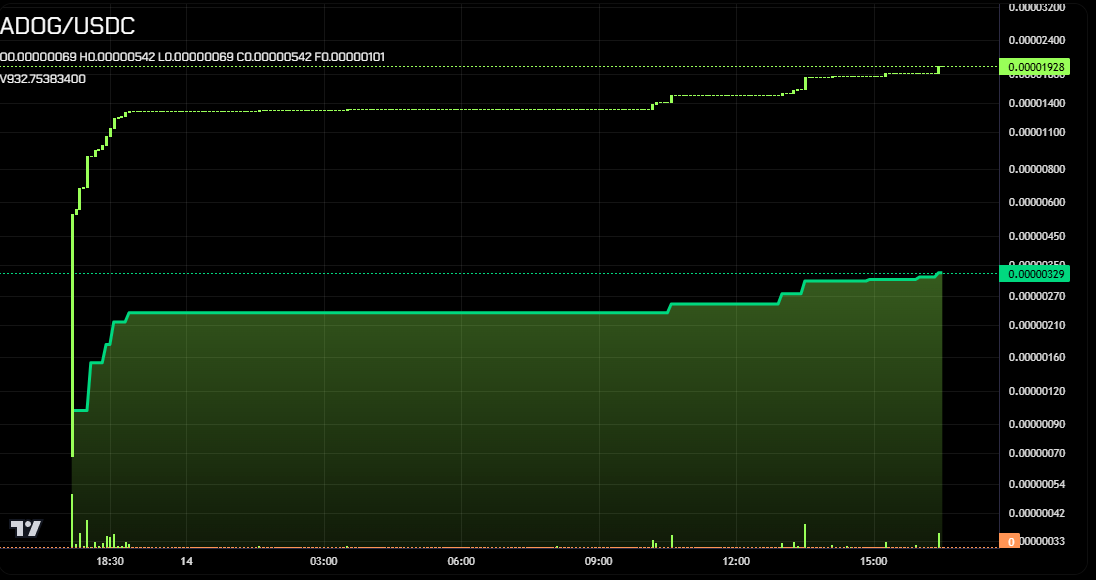
Task: Click the 12:00 time axis label
Action: pyautogui.click(x=737, y=561)
